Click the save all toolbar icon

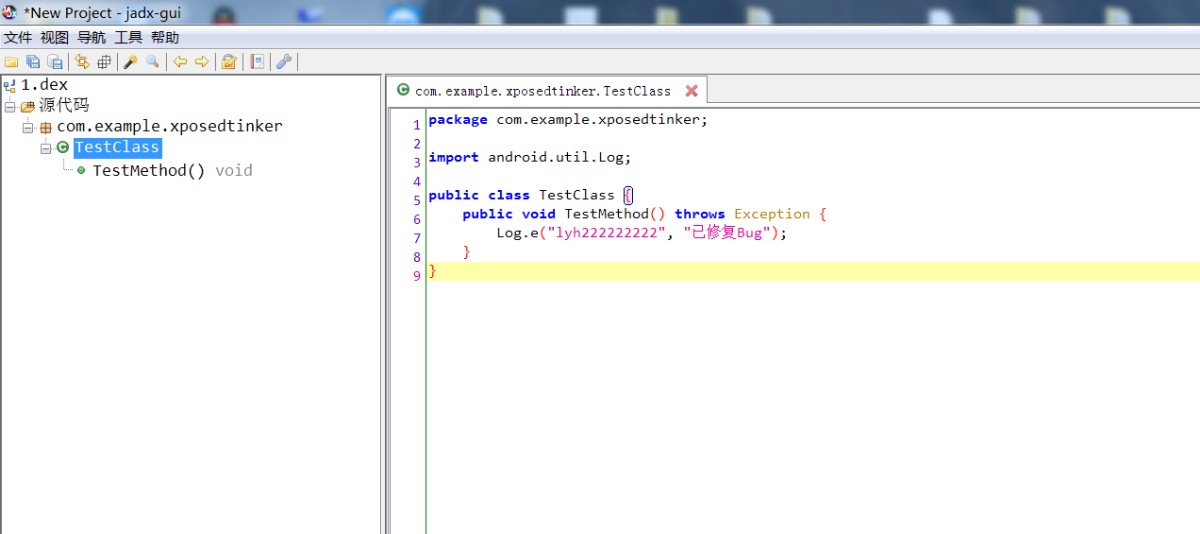[33, 62]
